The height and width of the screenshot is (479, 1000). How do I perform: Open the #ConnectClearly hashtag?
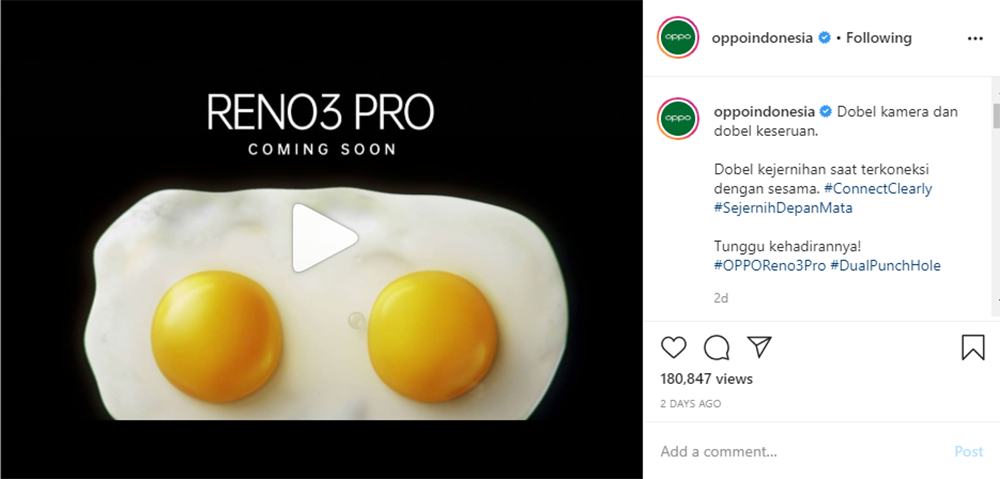(x=878, y=189)
